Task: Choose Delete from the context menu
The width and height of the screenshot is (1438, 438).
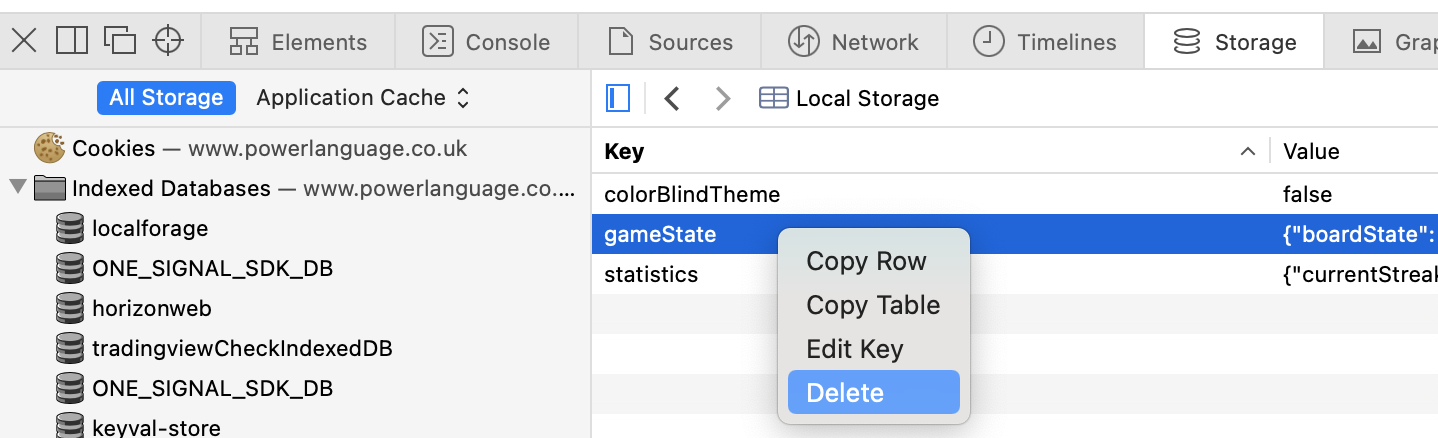Action: (x=874, y=393)
